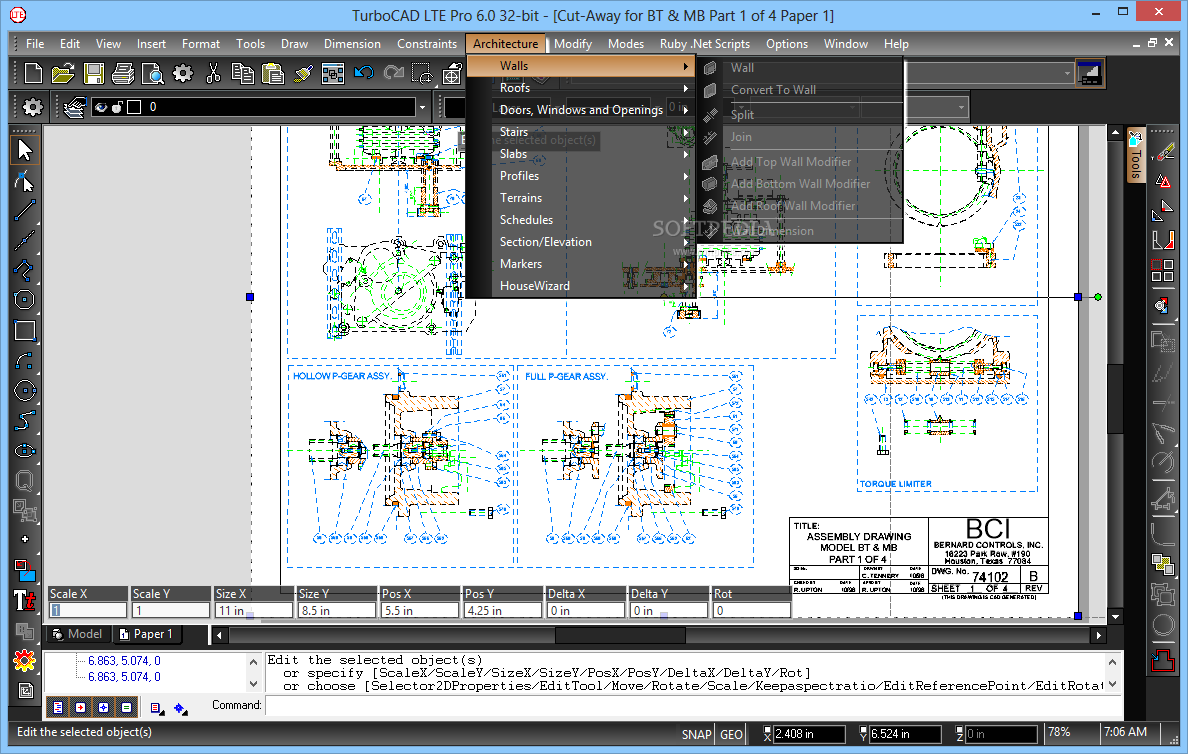1188x754 pixels.
Task: Select the Bezier curve tool
Action: (24, 421)
